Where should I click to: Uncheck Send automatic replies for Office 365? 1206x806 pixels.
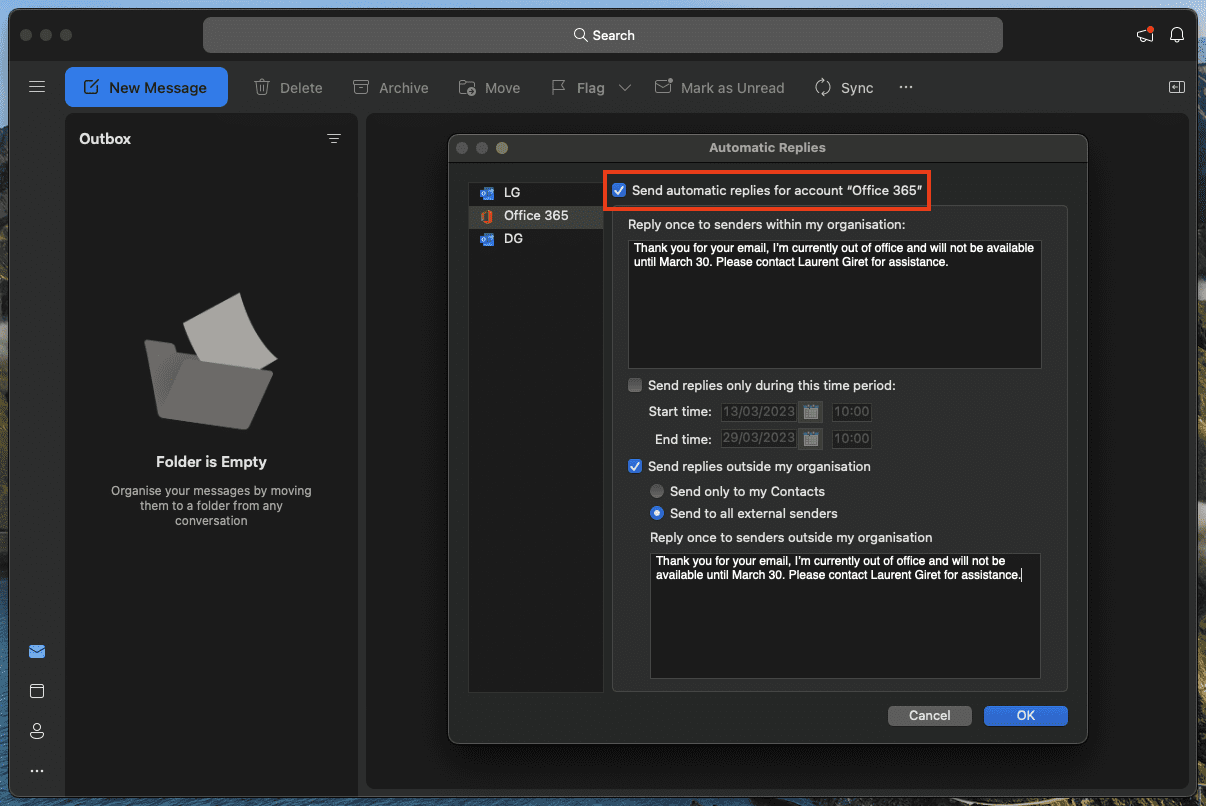618,190
